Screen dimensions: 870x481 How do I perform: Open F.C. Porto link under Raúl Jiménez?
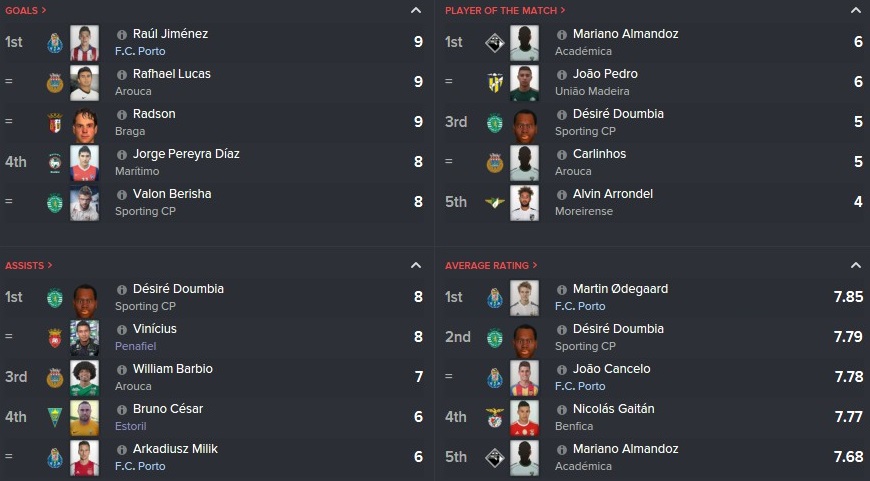coord(140,51)
